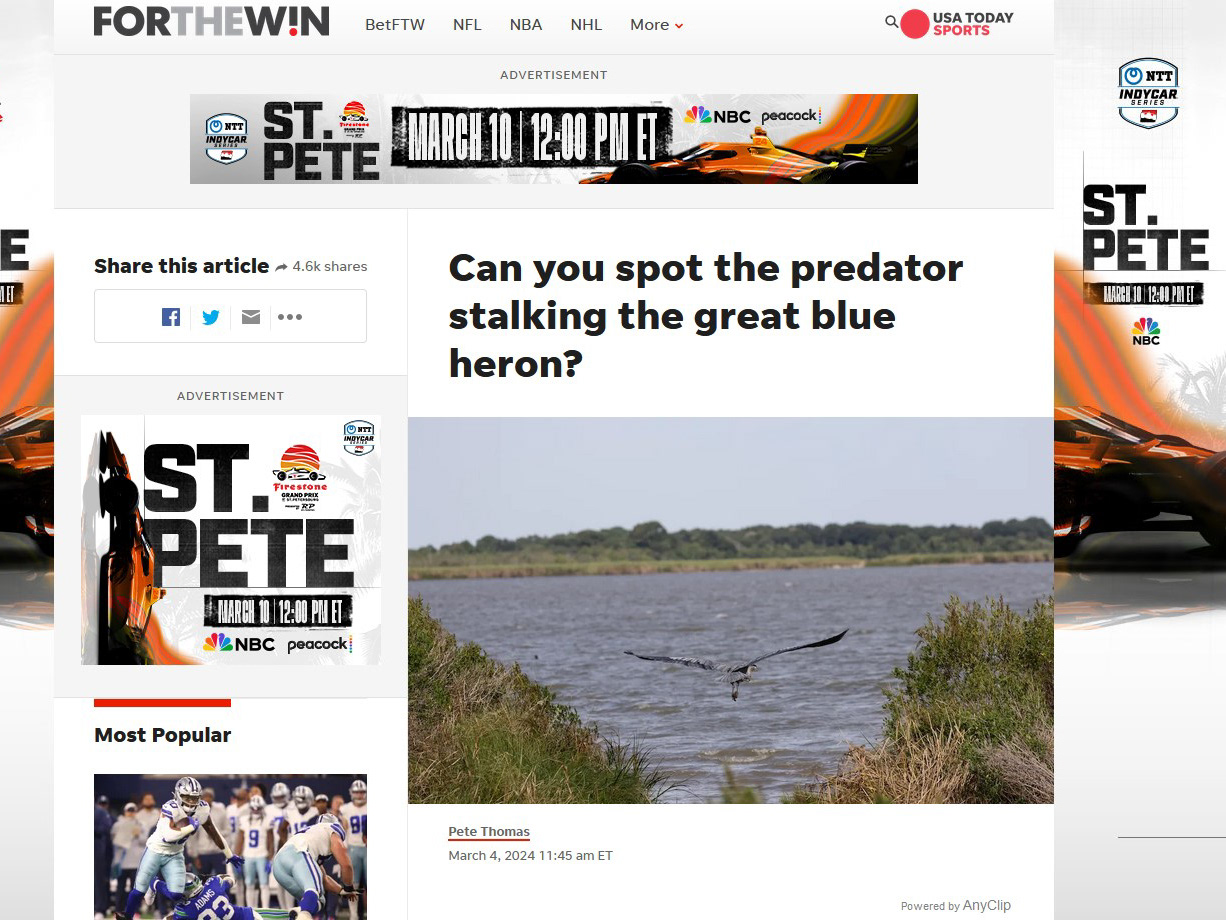Viewport: 1226px width, 920px height.
Task: Open the BetFTW menu item
Action: [395, 25]
